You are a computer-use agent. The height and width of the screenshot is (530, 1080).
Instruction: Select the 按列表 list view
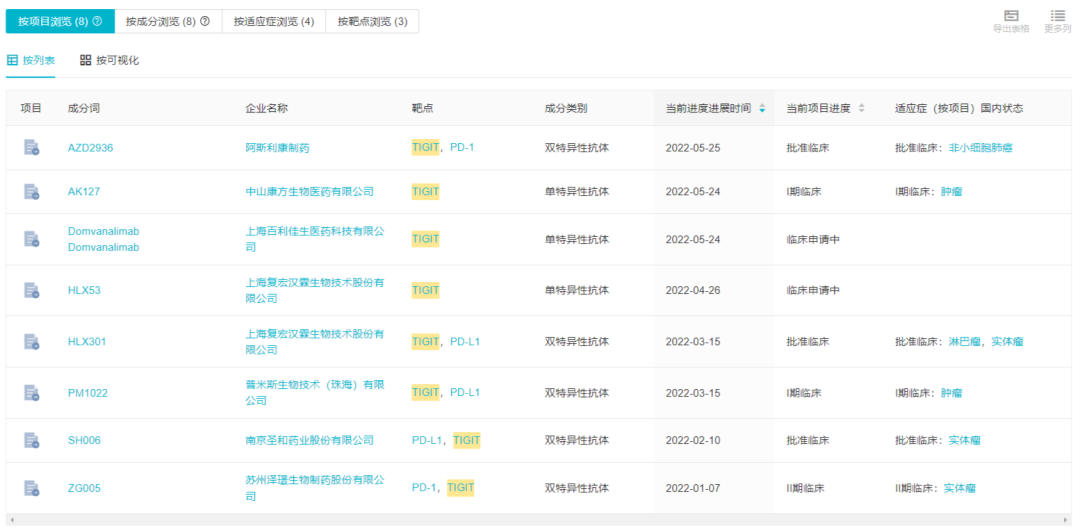31,61
